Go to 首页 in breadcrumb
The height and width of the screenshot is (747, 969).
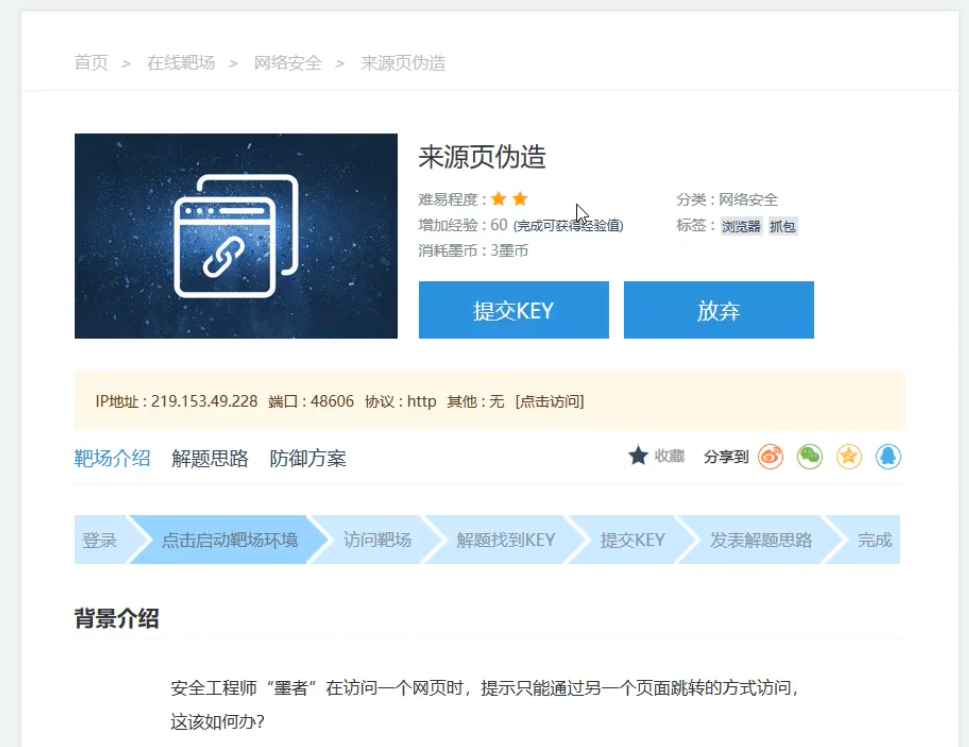point(91,63)
